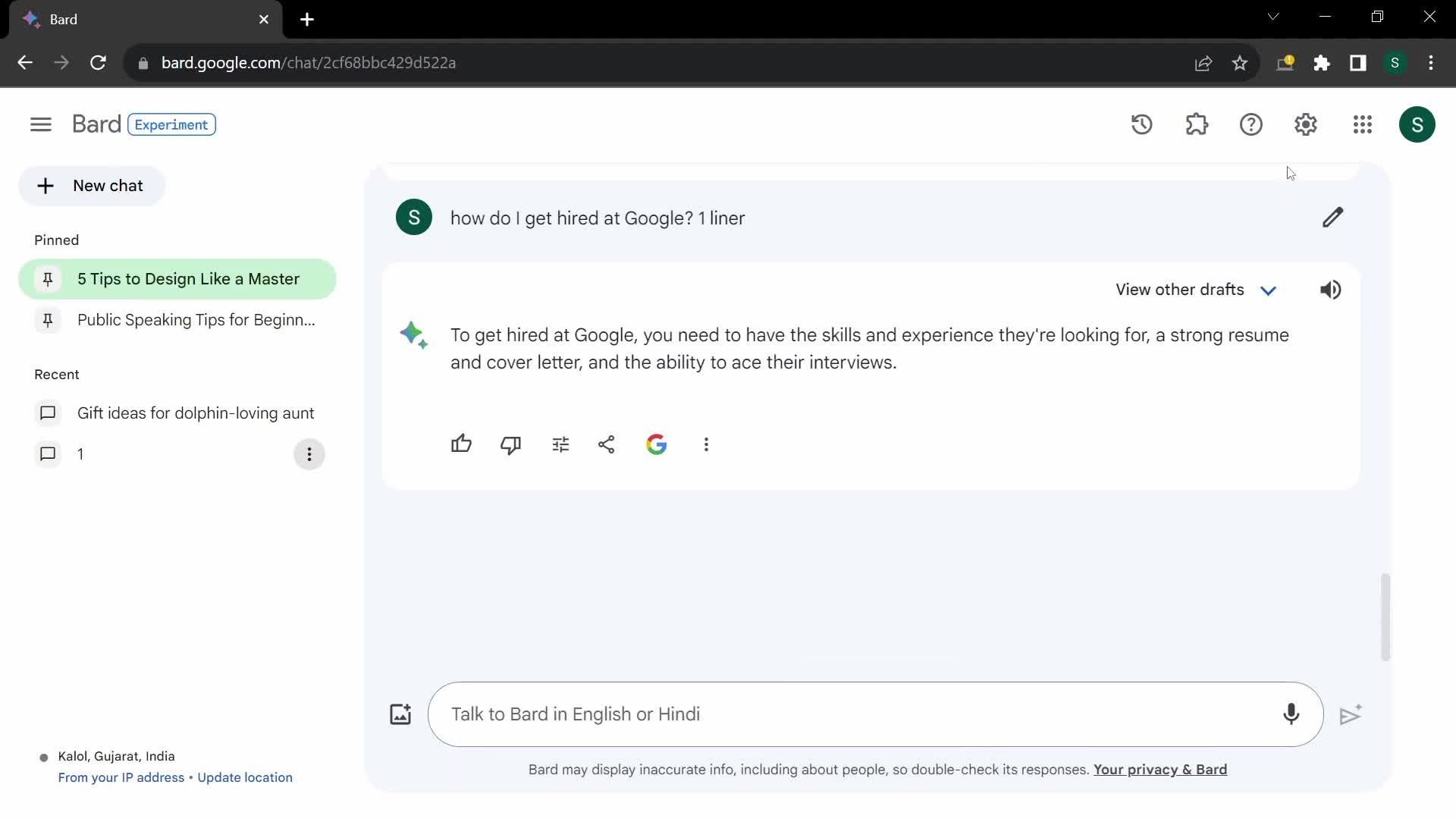Click the thumbs up icon to like
This screenshot has height=819, width=1456.
[461, 444]
